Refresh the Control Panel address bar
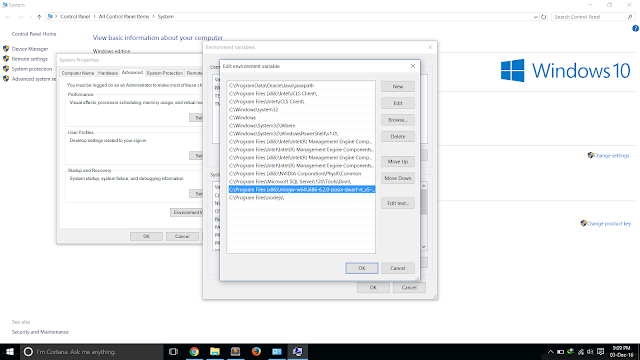The image size is (640, 360). coord(543,17)
